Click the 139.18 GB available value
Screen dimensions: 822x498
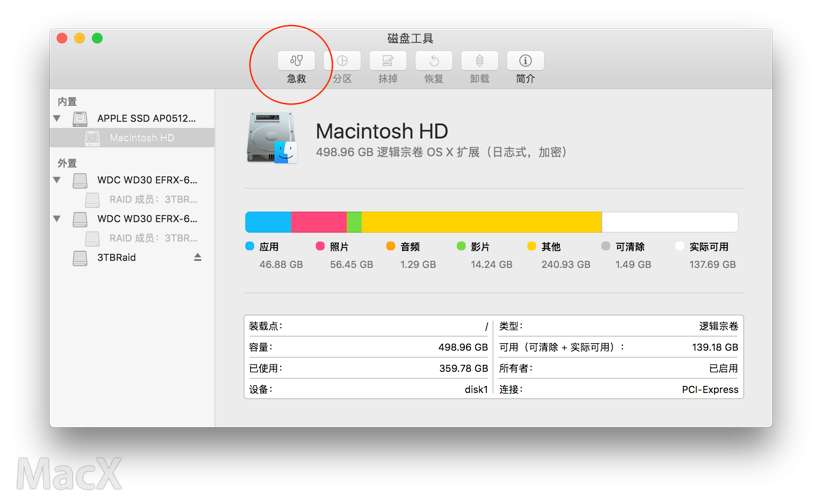click(715, 347)
